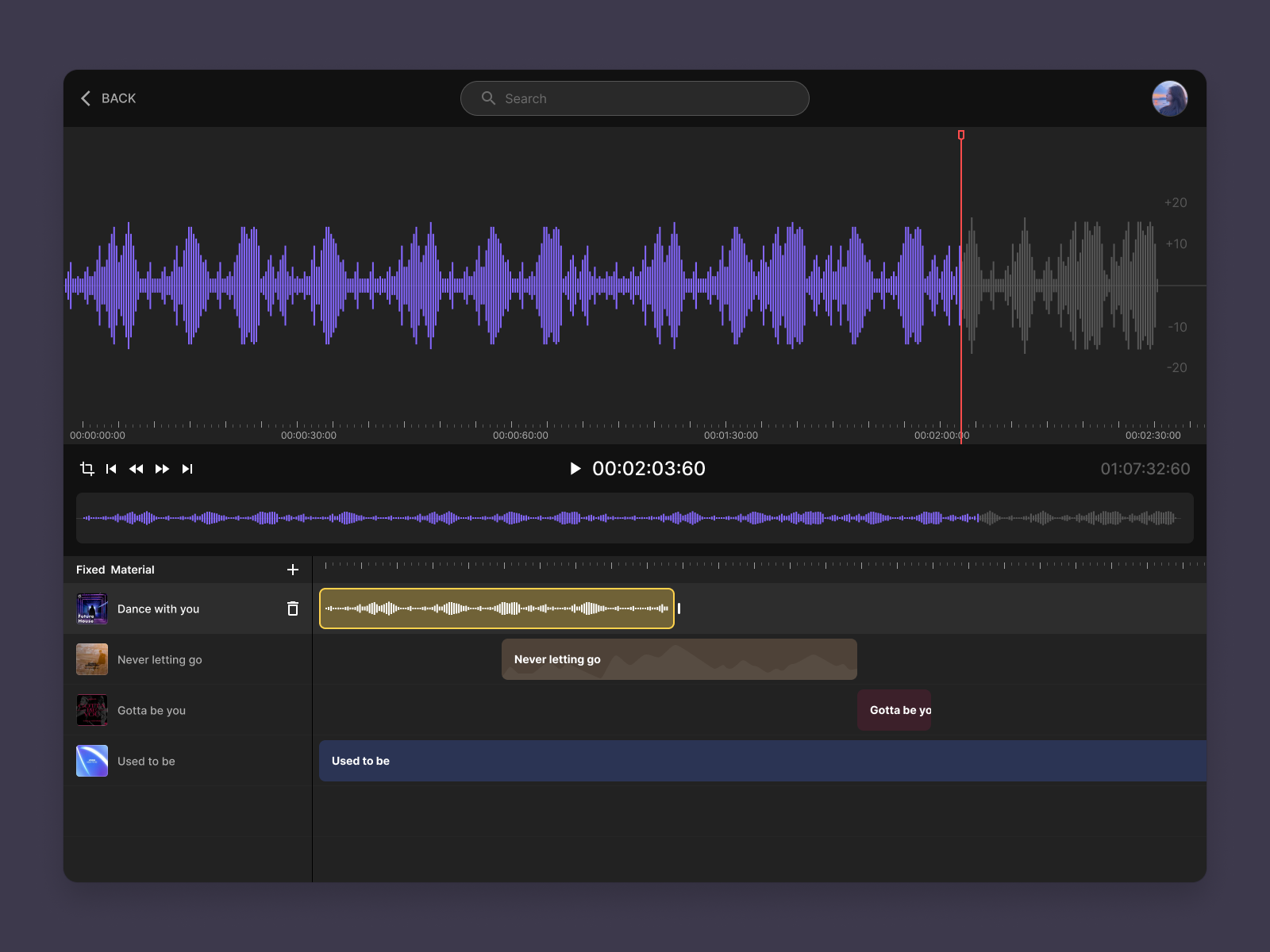1270x952 pixels.
Task: Select "Gotta be you" in the sidebar list
Action: 151,710
